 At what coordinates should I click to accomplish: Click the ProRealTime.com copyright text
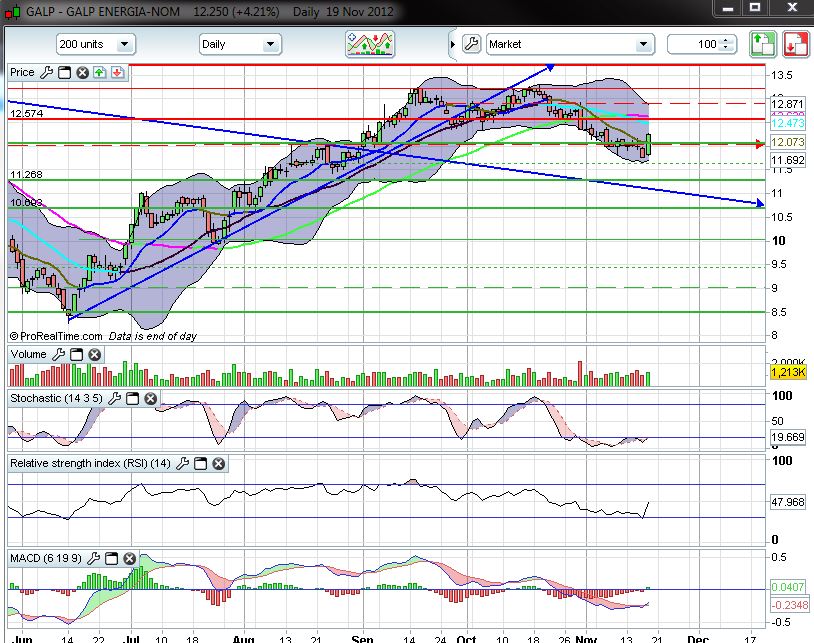click(56, 336)
